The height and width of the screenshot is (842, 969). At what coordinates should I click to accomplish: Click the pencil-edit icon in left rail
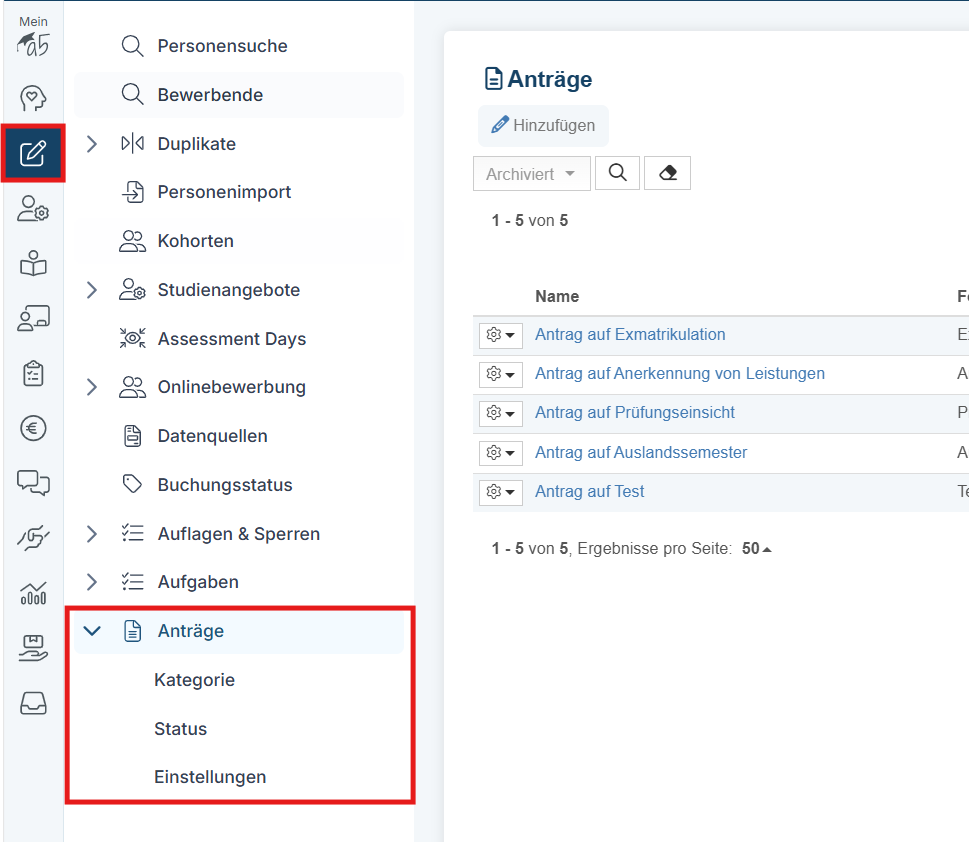point(33,153)
